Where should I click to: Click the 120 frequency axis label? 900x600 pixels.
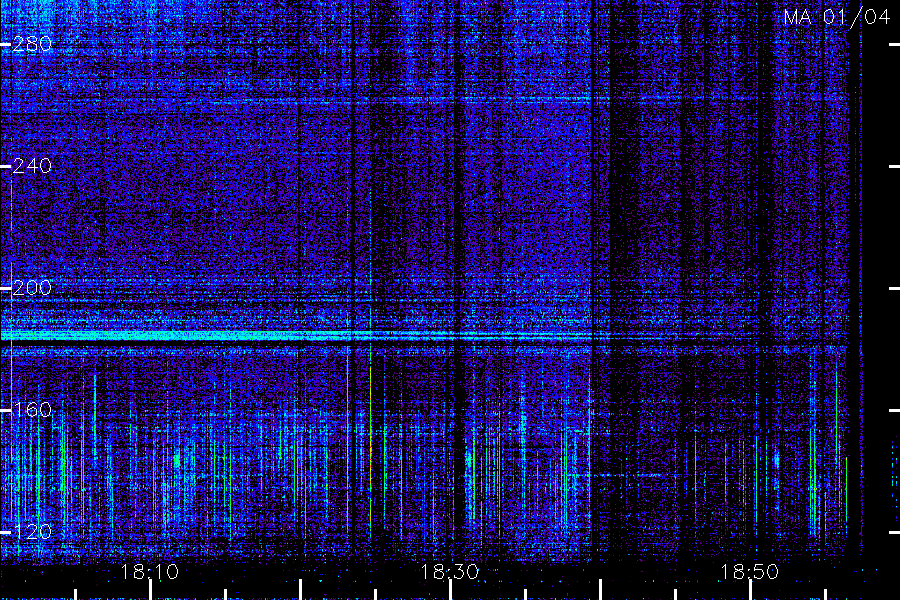click(32, 532)
